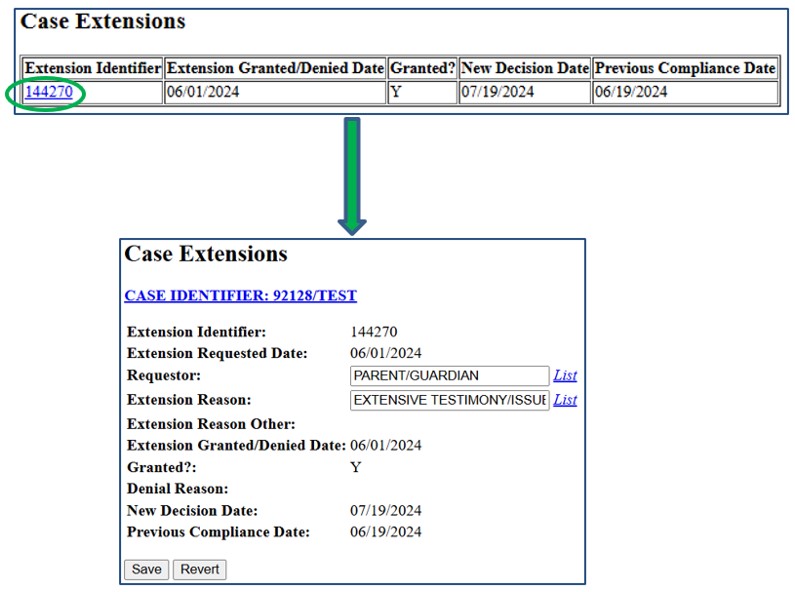
Task: Click the Requestor input field
Action: [449, 376]
